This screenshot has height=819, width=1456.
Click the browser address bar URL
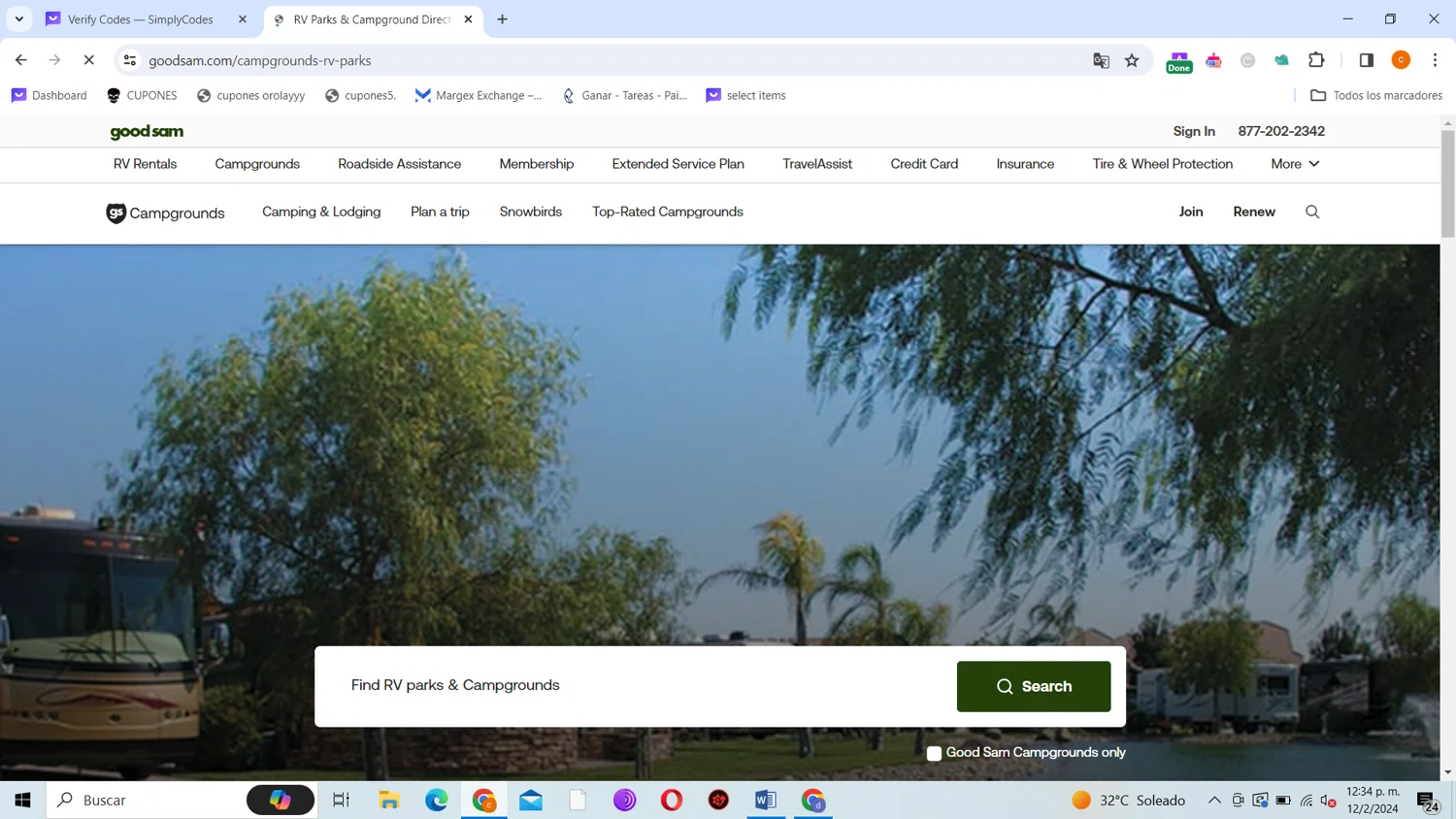(x=260, y=60)
